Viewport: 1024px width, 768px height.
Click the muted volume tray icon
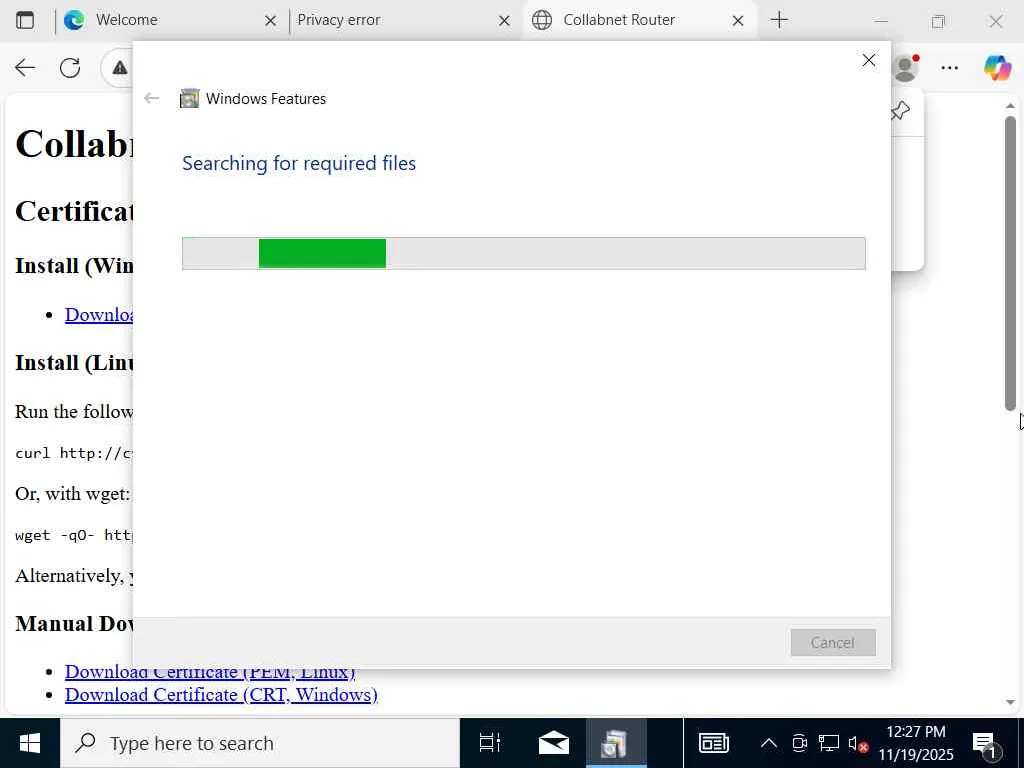tap(858, 743)
